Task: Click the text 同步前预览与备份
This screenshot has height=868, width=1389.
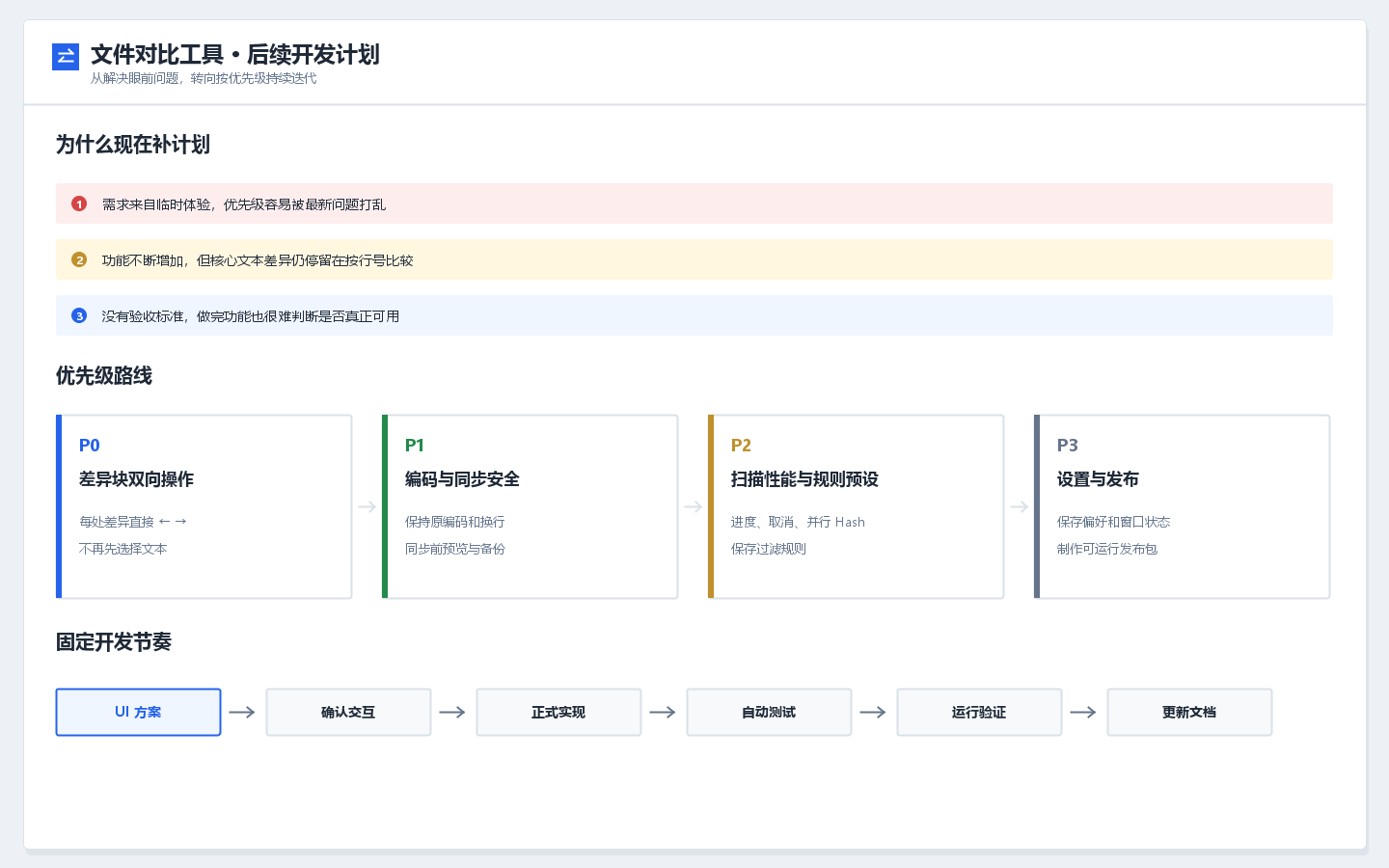Action: point(455,549)
